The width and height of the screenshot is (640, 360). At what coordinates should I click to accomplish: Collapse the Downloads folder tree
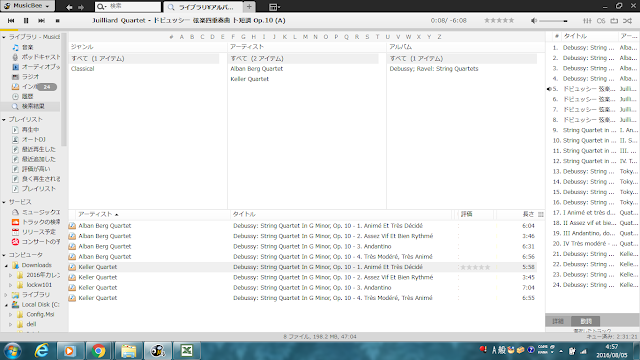click(x=6, y=266)
